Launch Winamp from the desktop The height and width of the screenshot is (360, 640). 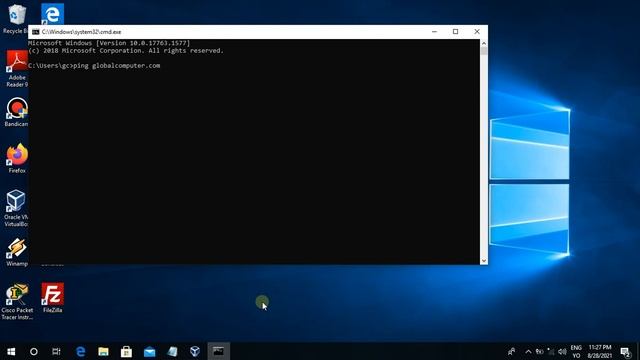(17, 252)
